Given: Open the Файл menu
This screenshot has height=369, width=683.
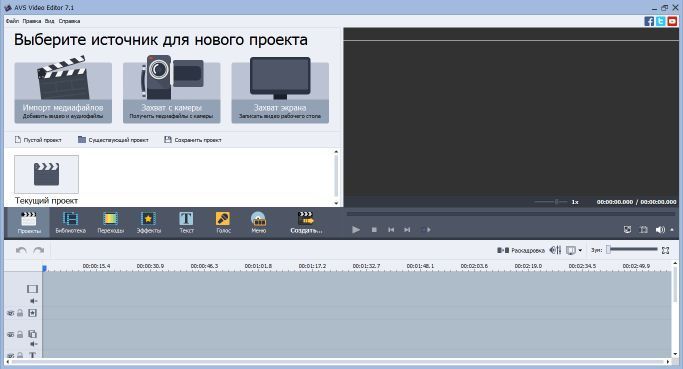Looking at the screenshot, I should [12, 21].
